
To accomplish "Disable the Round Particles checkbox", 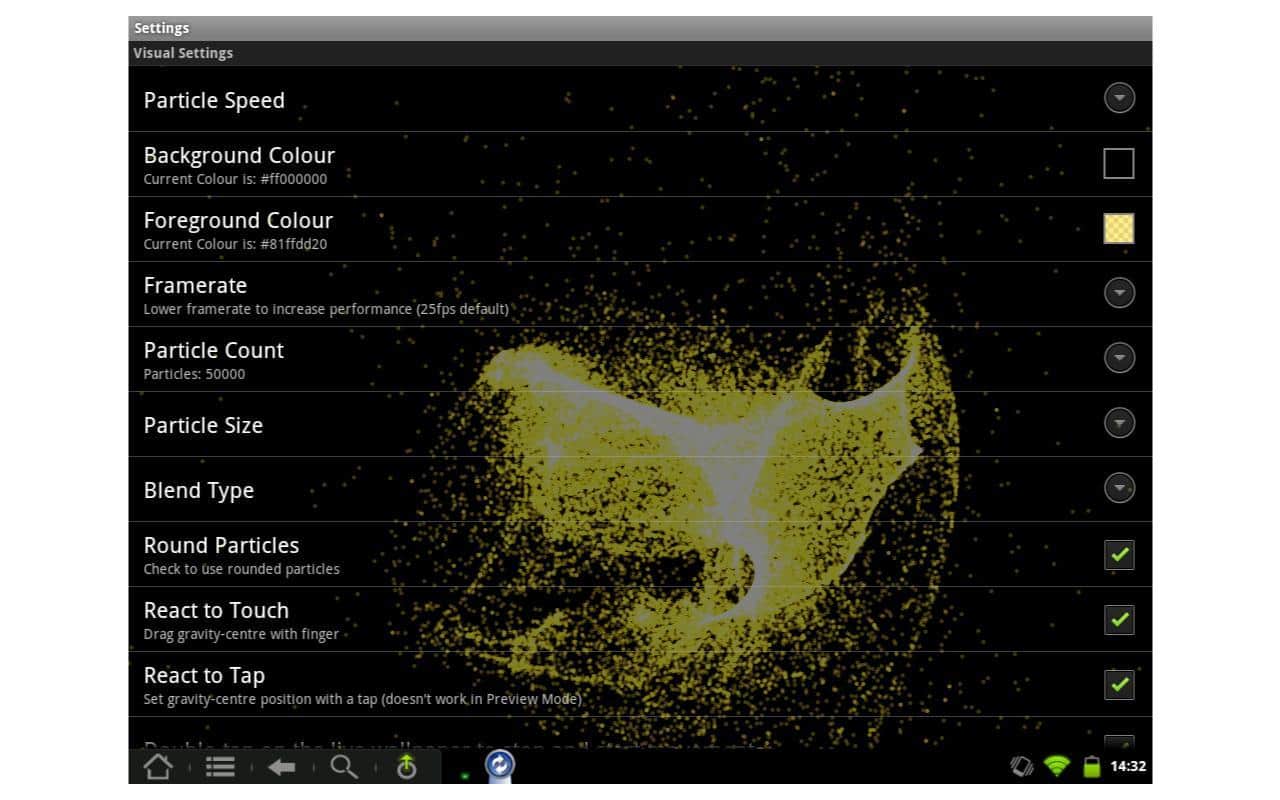I will click(1118, 554).
